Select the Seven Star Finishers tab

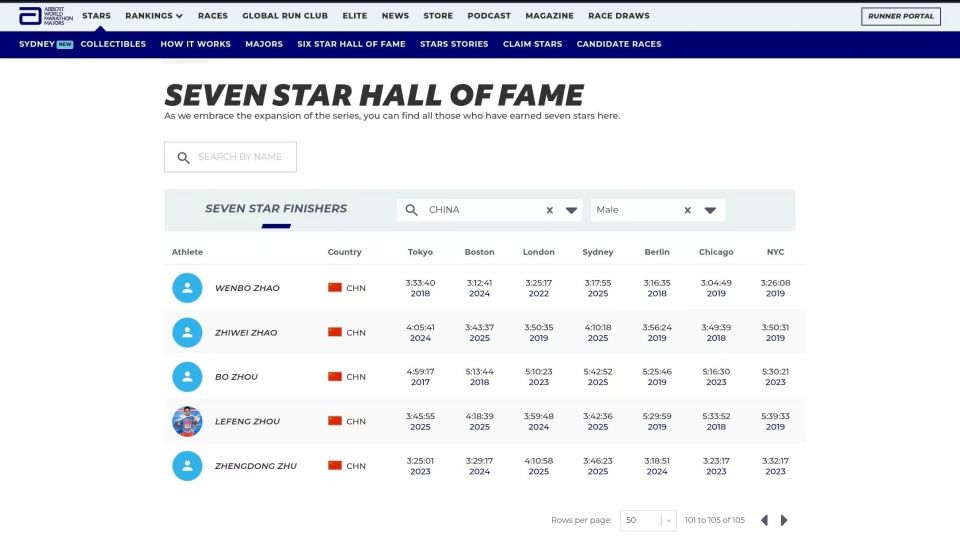click(276, 209)
